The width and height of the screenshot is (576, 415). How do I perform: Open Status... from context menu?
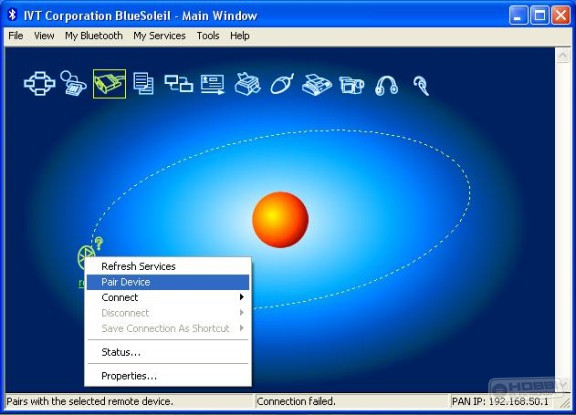tap(168, 352)
